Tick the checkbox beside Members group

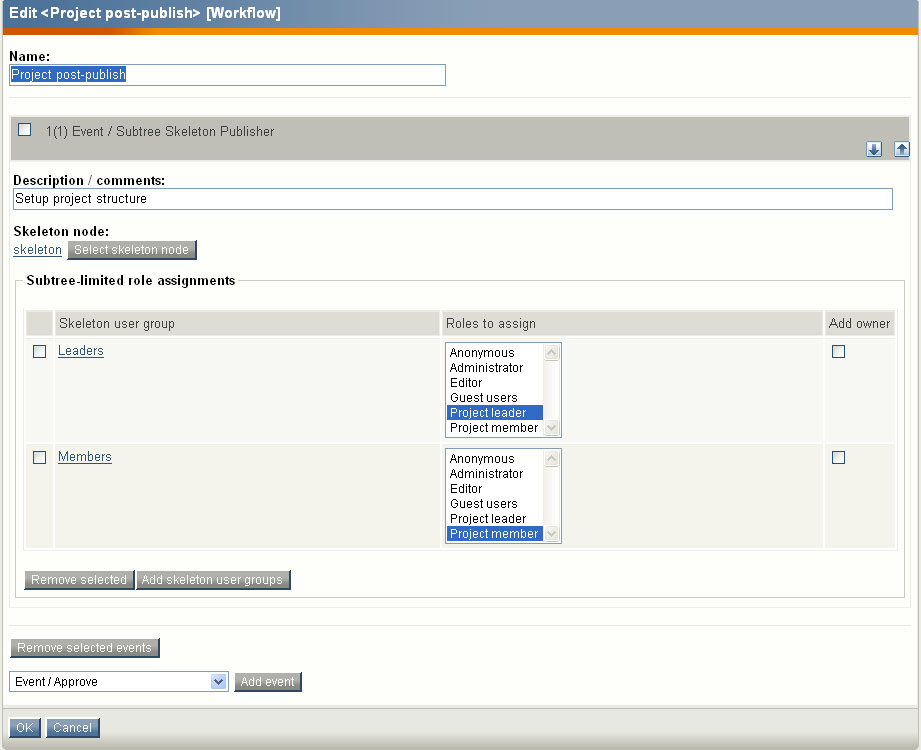(x=40, y=458)
